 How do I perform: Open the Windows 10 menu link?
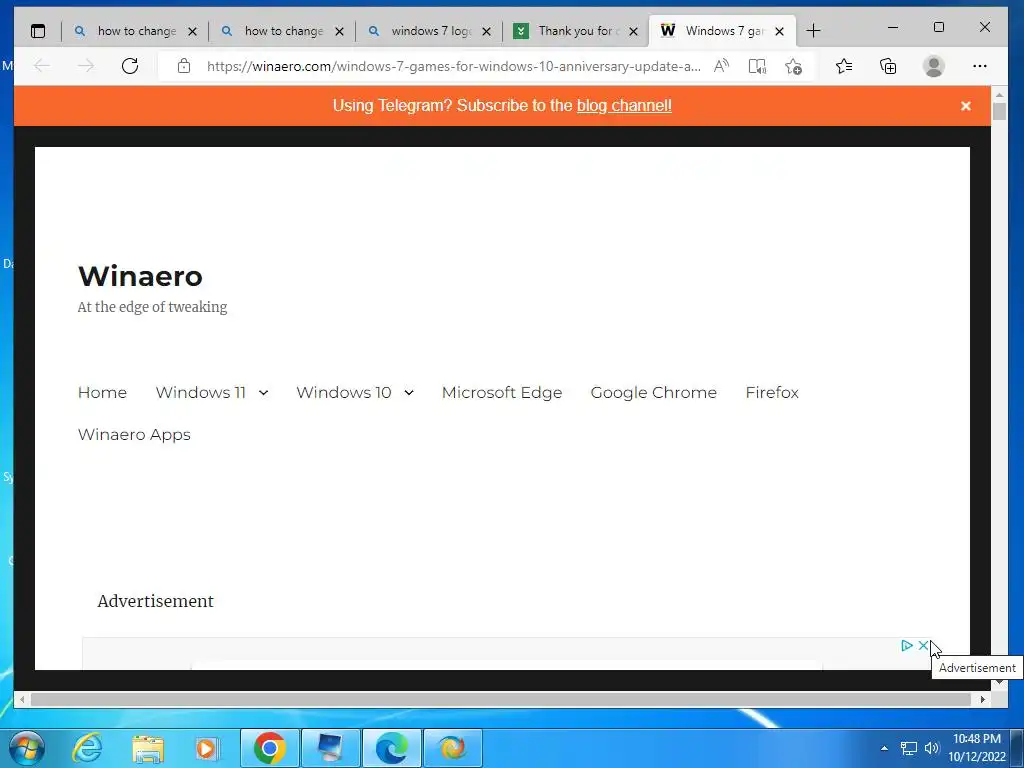coord(344,392)
